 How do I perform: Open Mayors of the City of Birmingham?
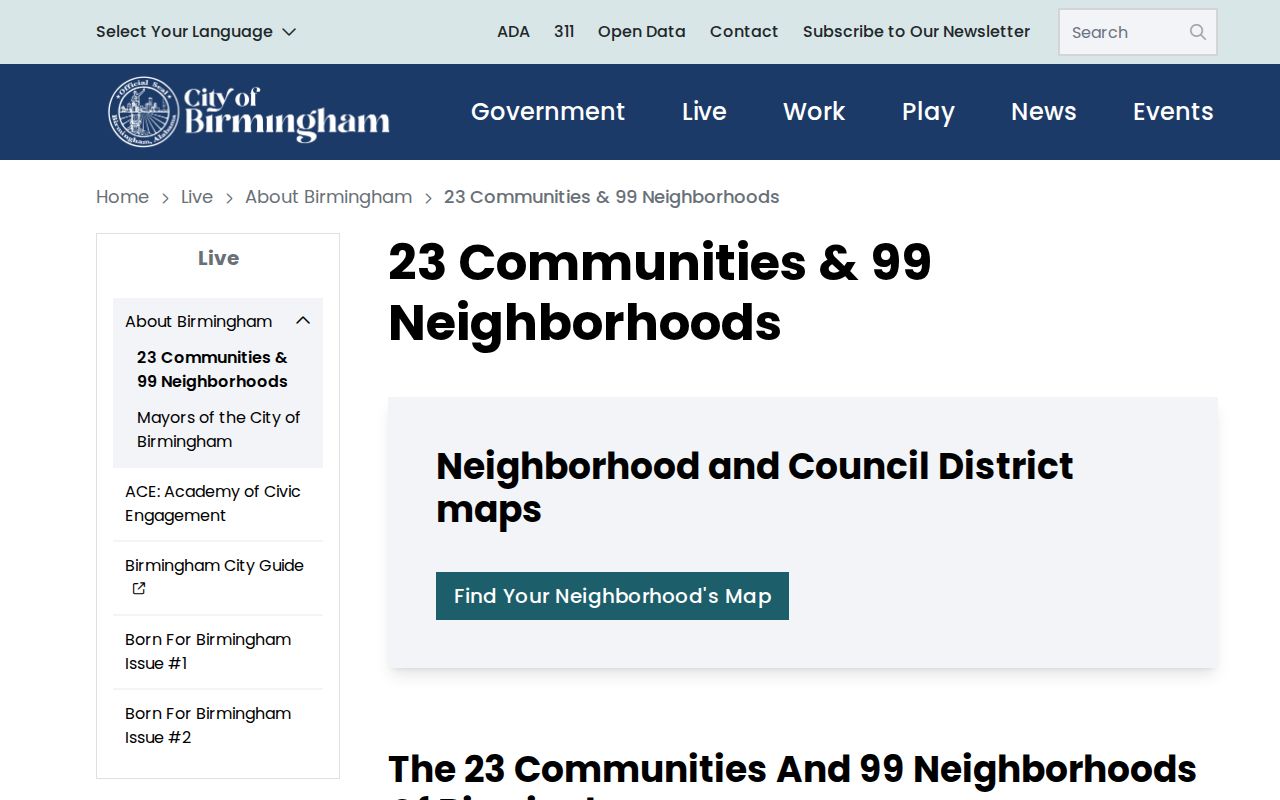(218, 429)
